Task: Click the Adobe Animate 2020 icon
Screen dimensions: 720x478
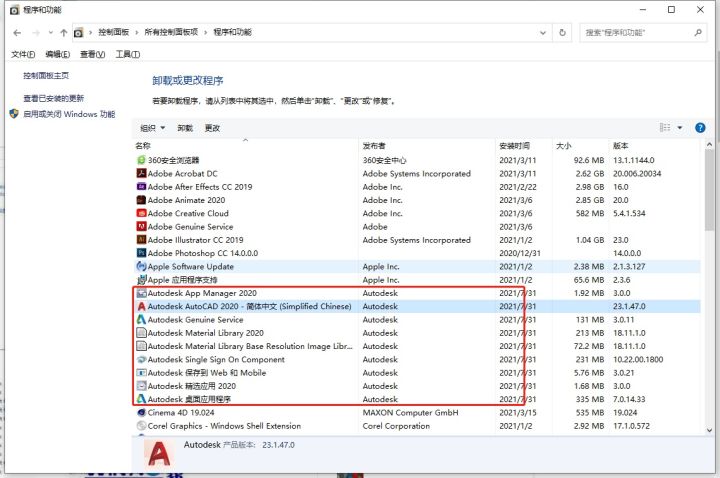Action: click(141, 200)
